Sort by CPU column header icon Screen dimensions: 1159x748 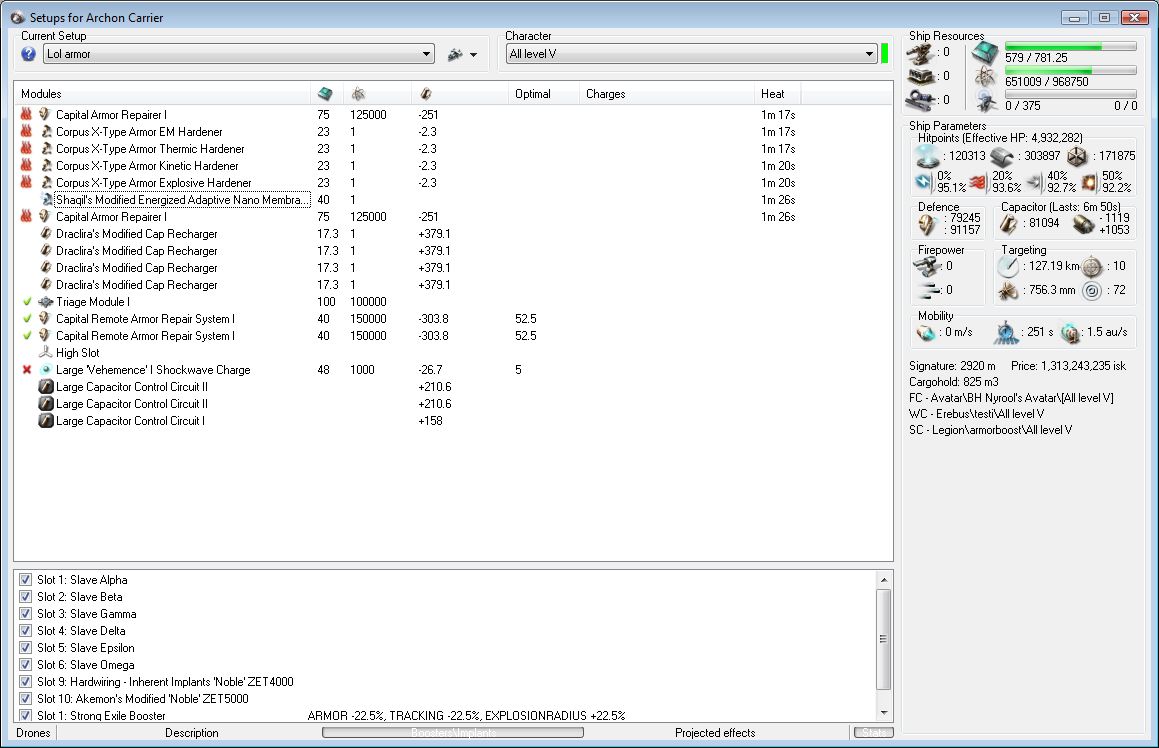324,94
